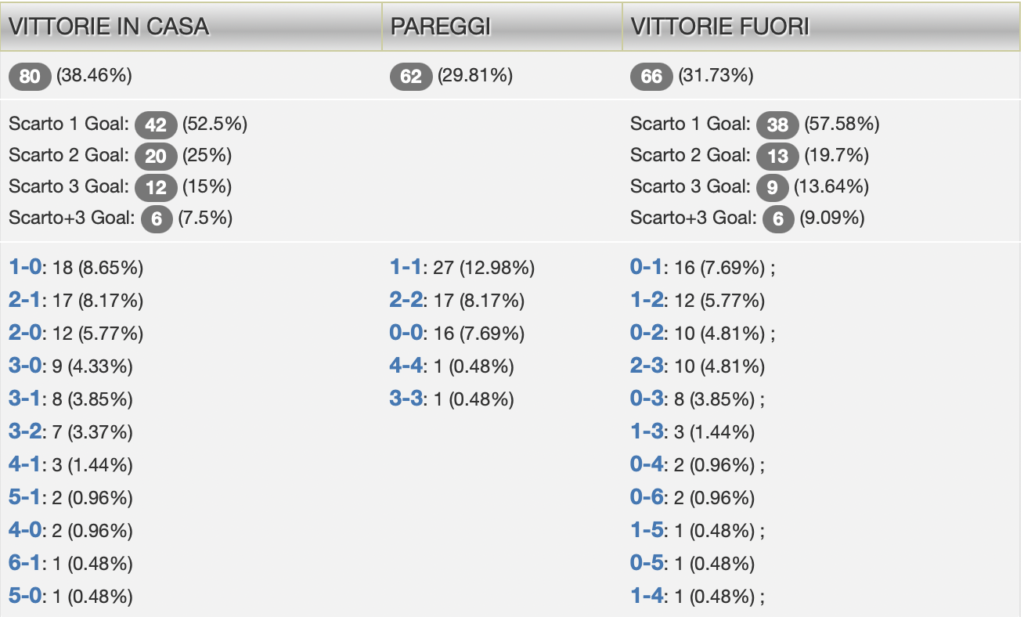Select the 2-0 score result link

click(x=25, y=333)
